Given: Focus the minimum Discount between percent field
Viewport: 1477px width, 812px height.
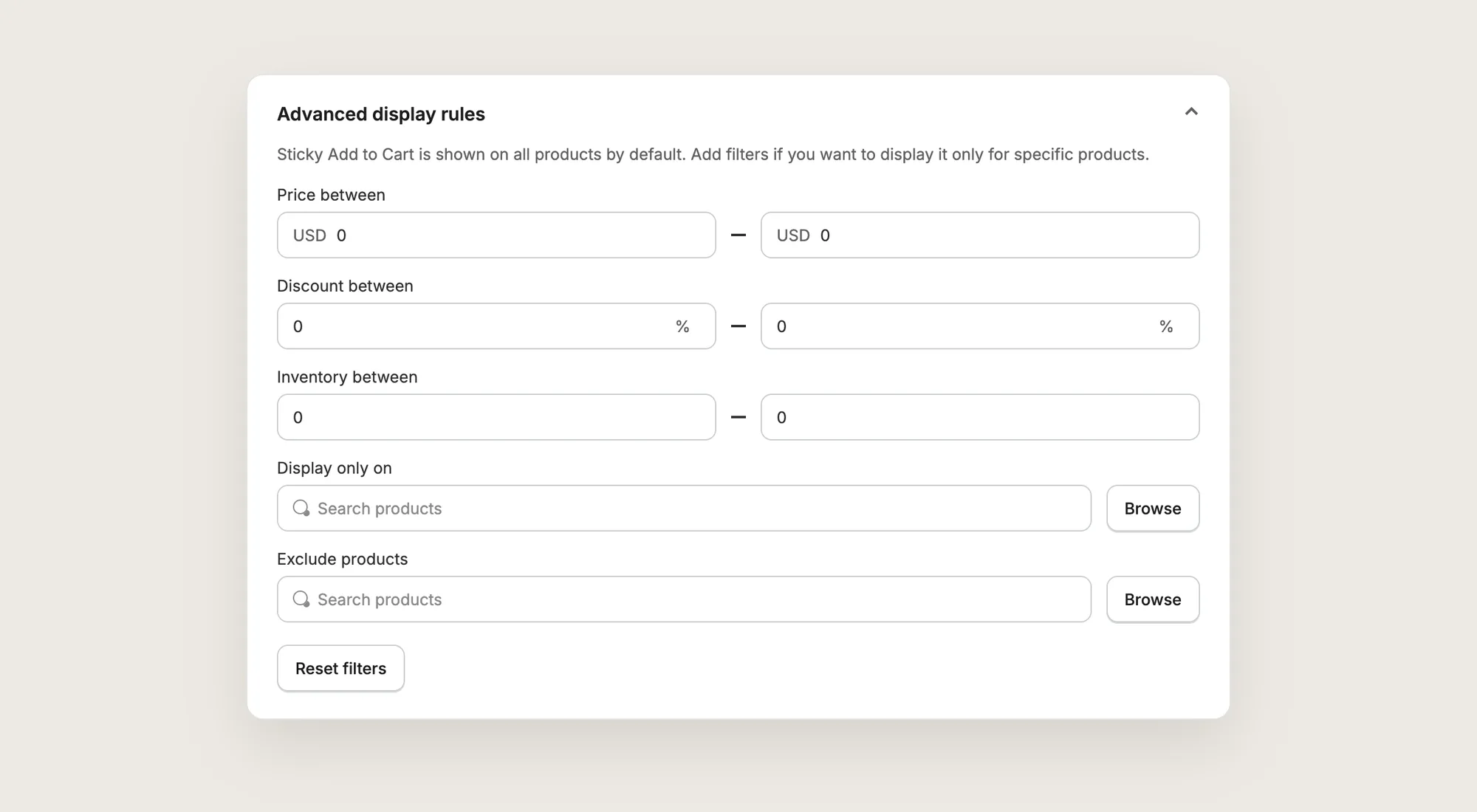Looking at the screenshot, I should pos(496,326).
